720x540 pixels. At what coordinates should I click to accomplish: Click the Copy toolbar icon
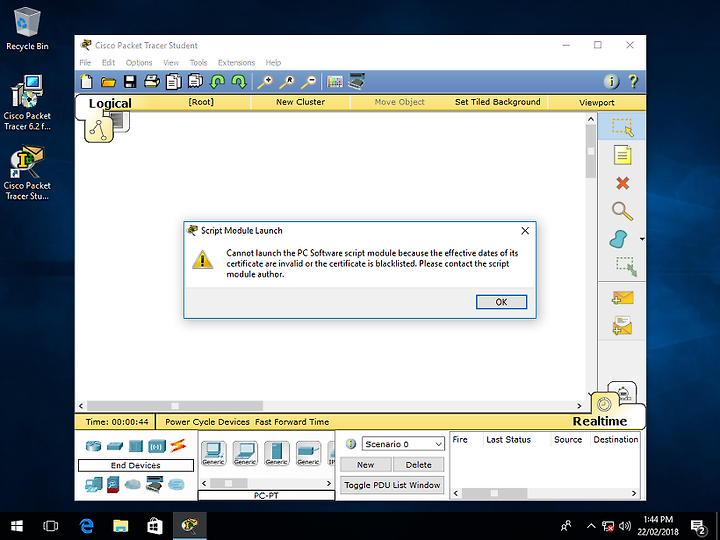(x=174, y=82)
